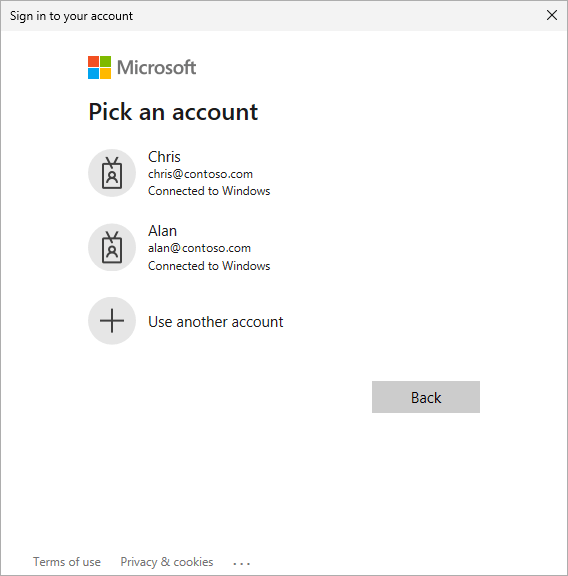Click the Microsoft logo
568x576 pixels.
[x=142, y=68]
